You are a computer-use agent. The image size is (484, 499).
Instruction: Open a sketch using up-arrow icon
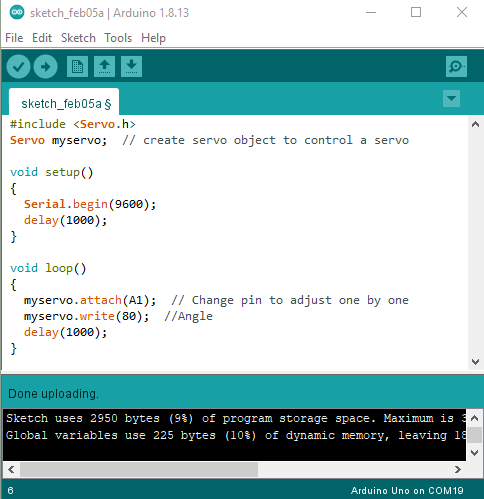click(104, 67)
